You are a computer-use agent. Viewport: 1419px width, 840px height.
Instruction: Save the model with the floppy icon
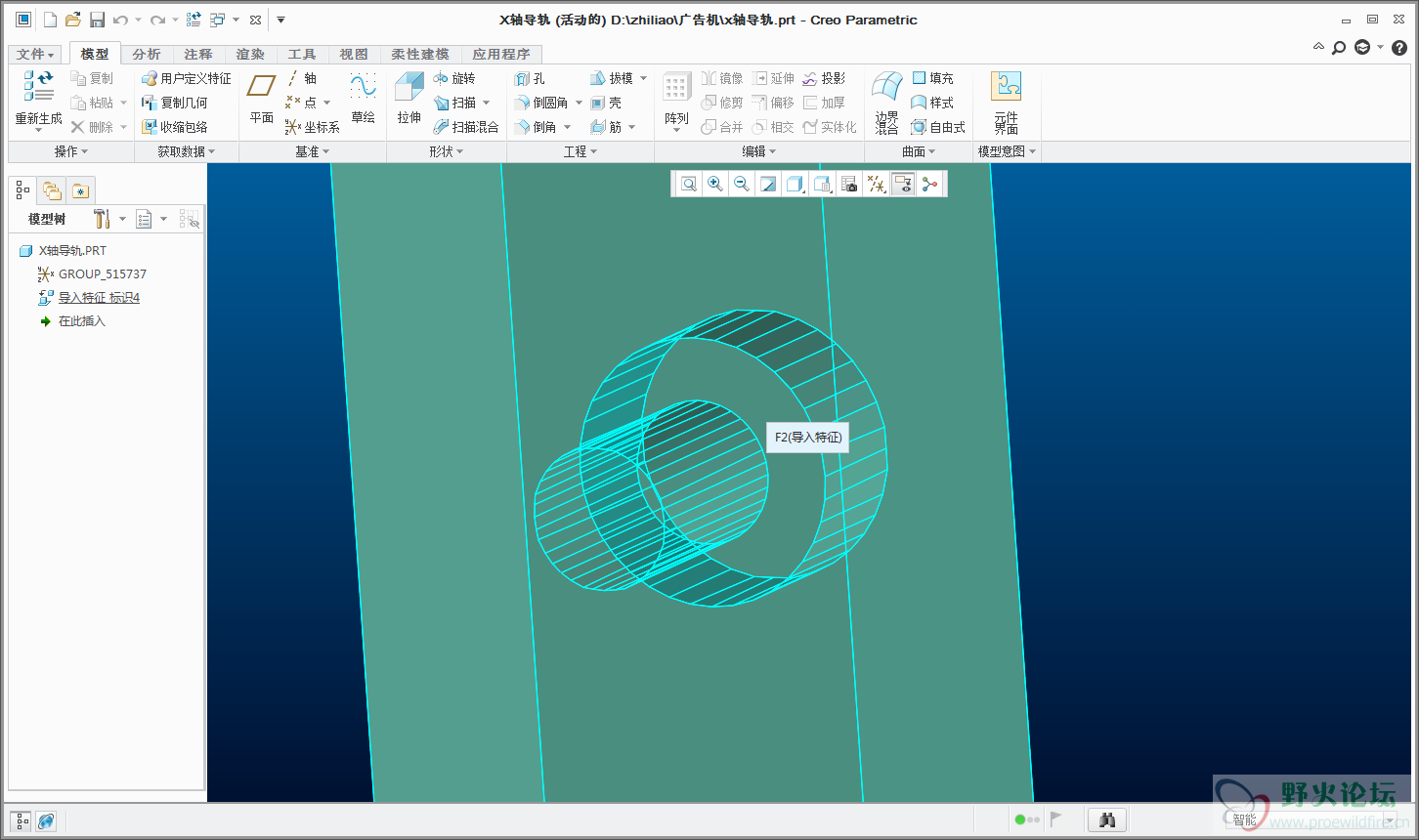pyautogui.click(x=97, y=20)
